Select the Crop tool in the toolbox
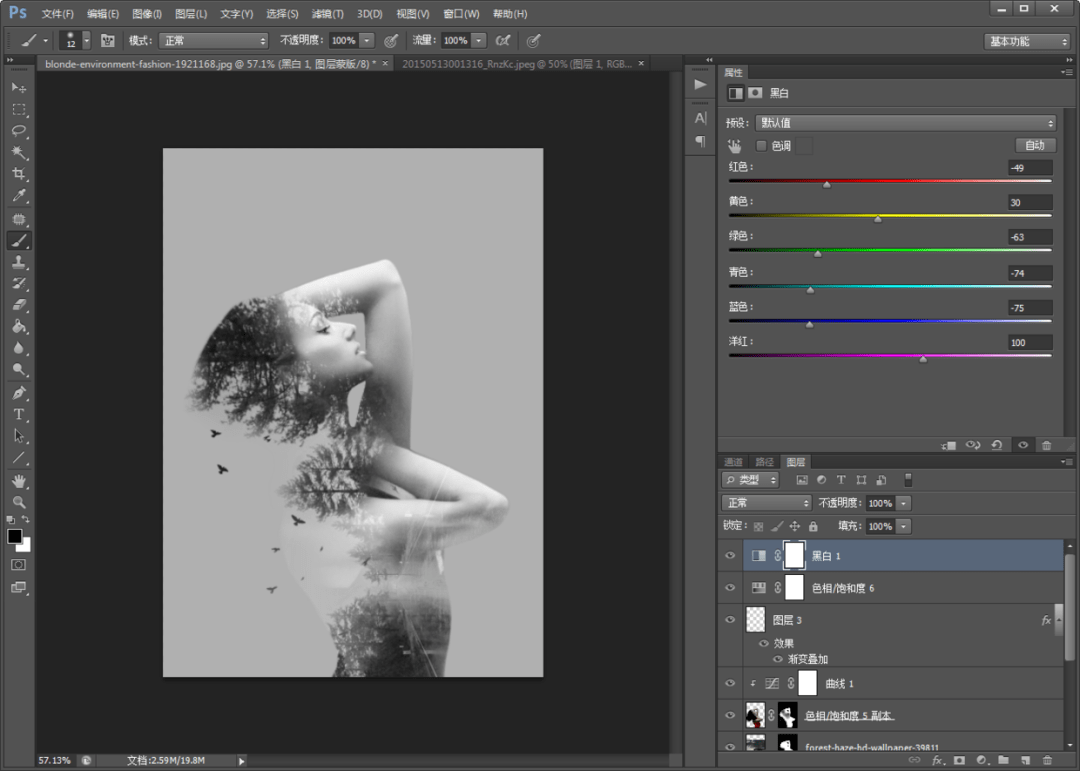This screenshot has width=1080, height=771. point(19,175)
